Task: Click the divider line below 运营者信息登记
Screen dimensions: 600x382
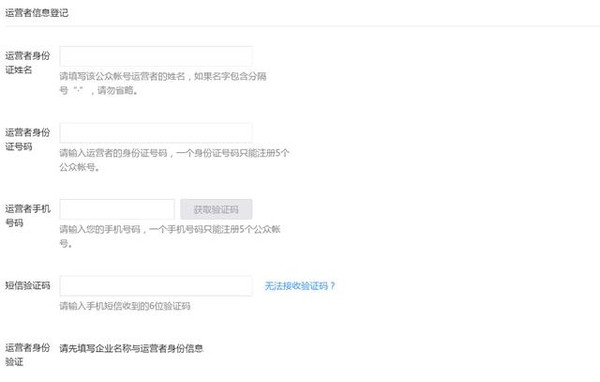Action: tap(302, 26)
